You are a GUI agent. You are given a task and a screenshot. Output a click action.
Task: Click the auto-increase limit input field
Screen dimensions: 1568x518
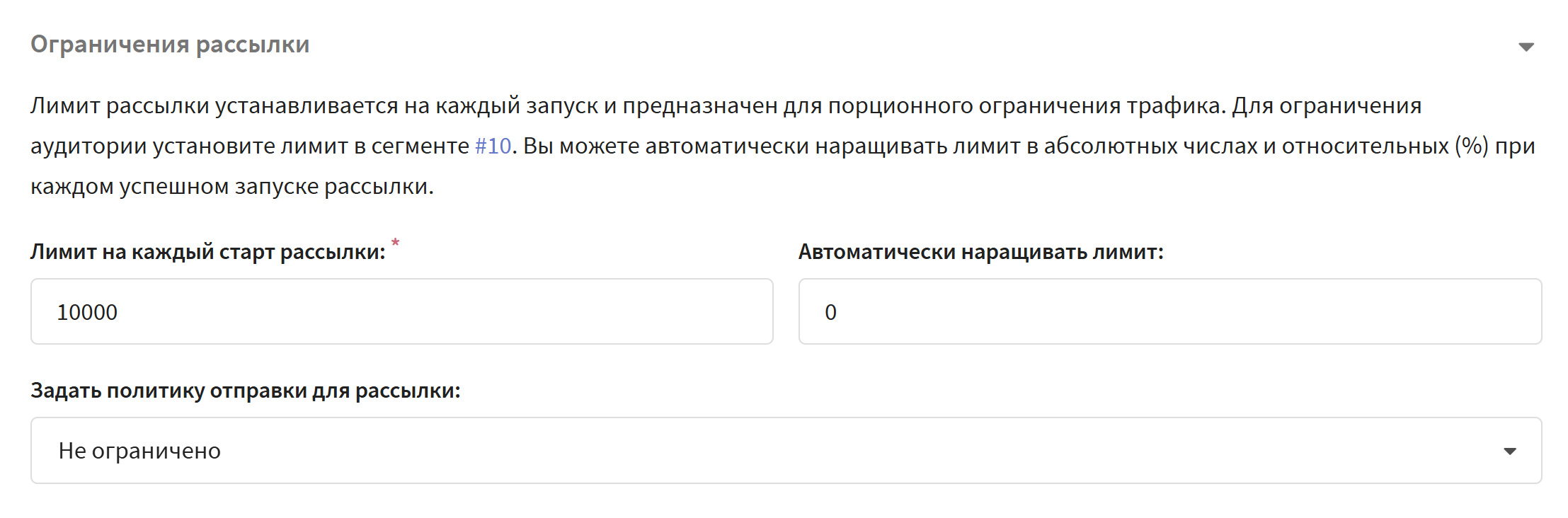click(1169, 311)
